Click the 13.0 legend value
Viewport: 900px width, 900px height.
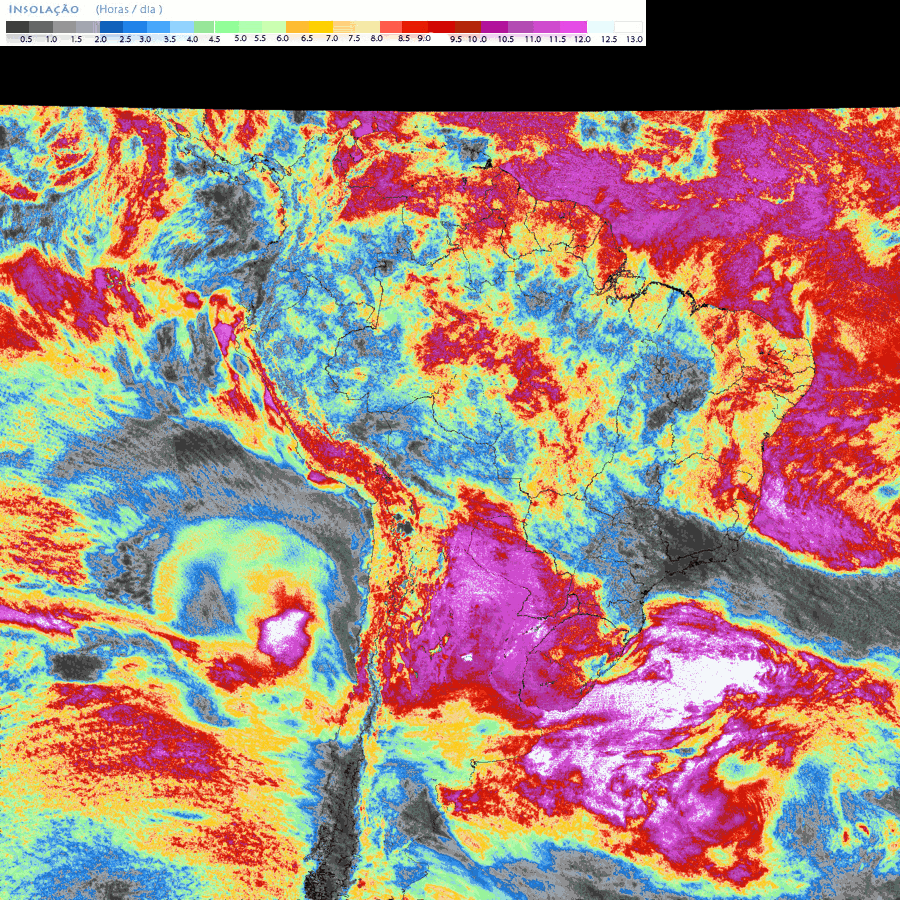click(634, 39)
